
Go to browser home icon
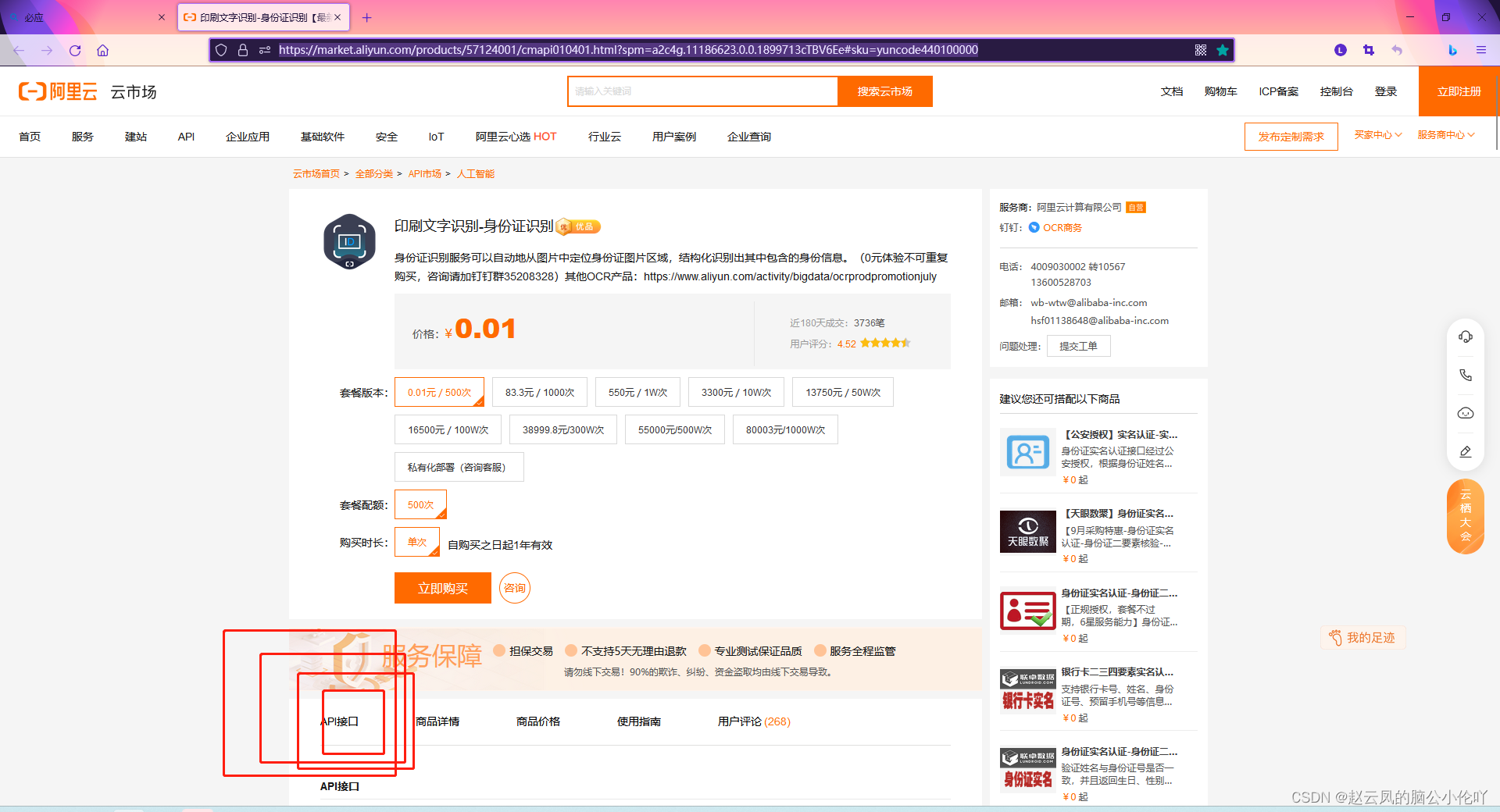102,50
